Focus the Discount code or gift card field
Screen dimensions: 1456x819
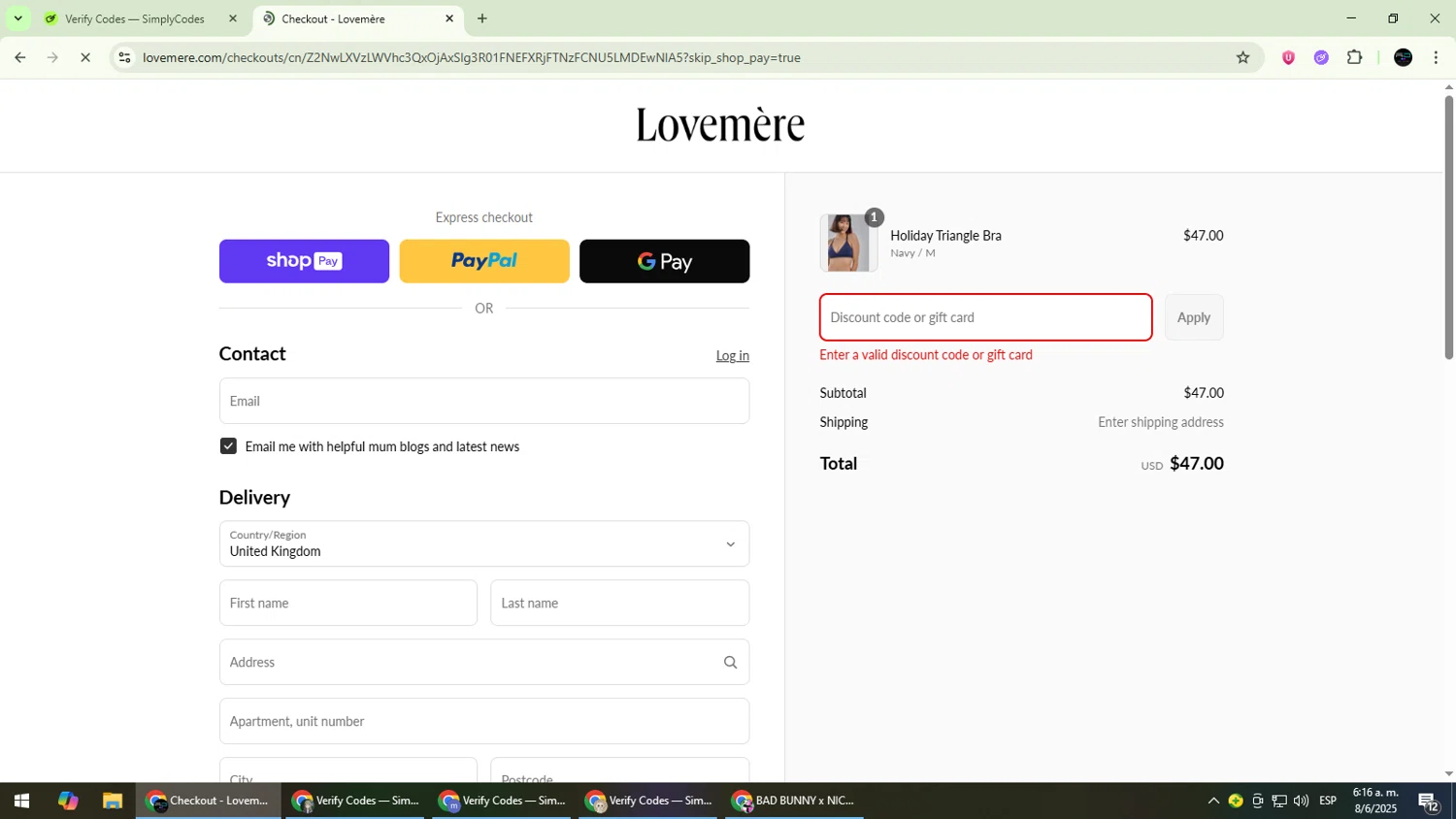pos(985,317)
